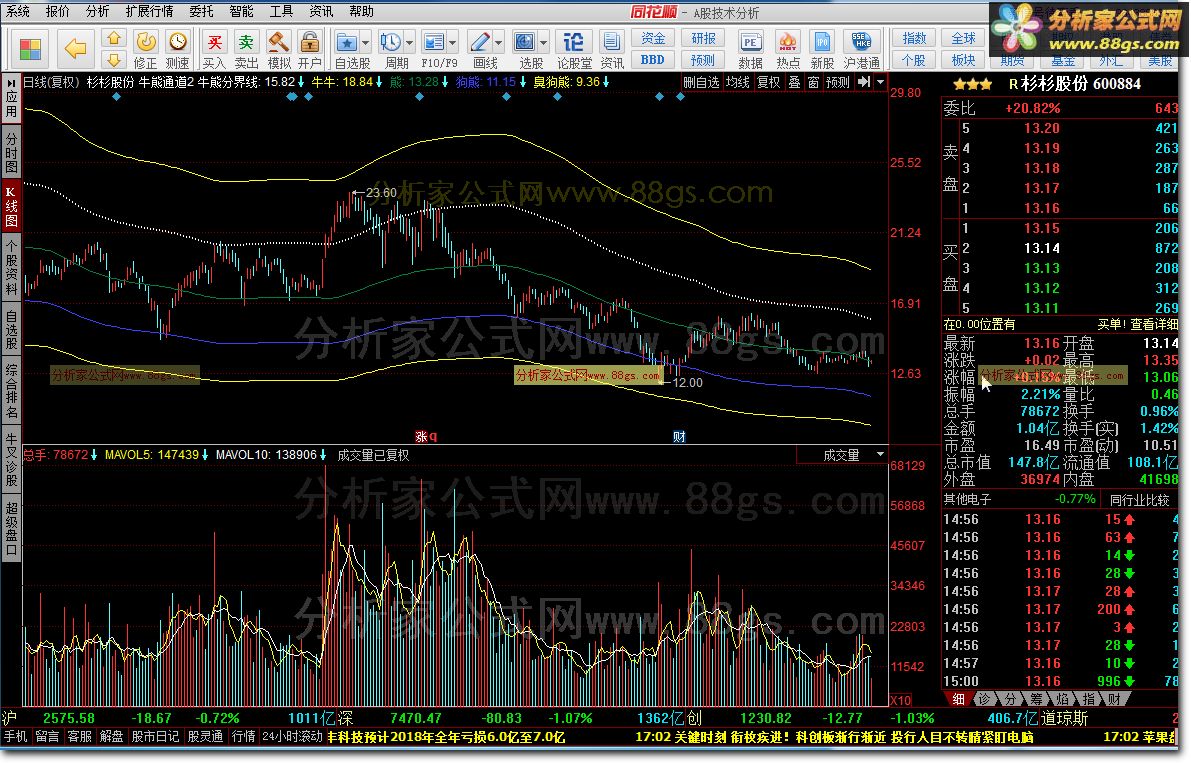This screenshot has width=1191, height=763.
Task: Open the 沪港通 icon
Action: coord(861,49)
